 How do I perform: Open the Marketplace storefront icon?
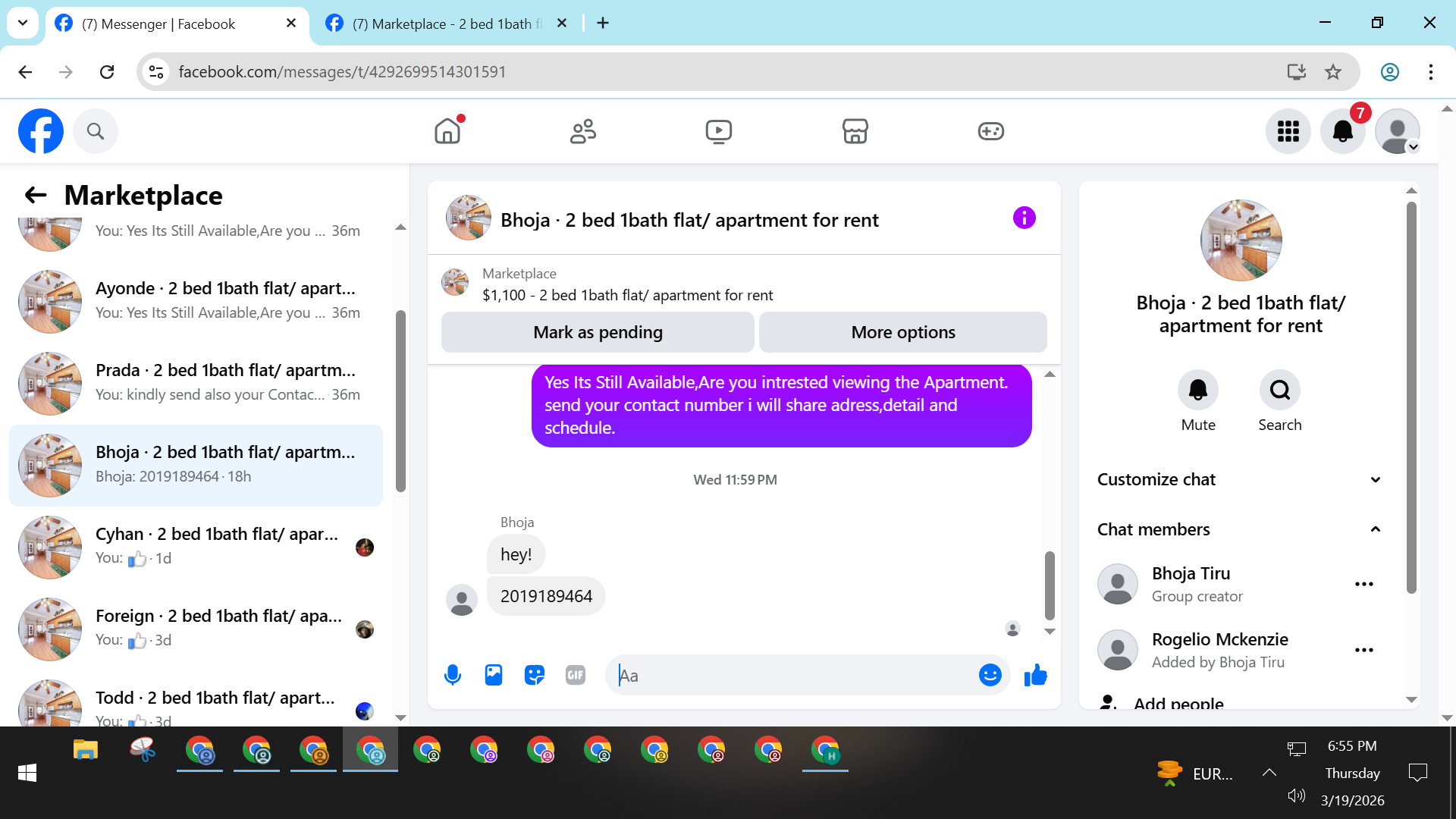point(855,131)
